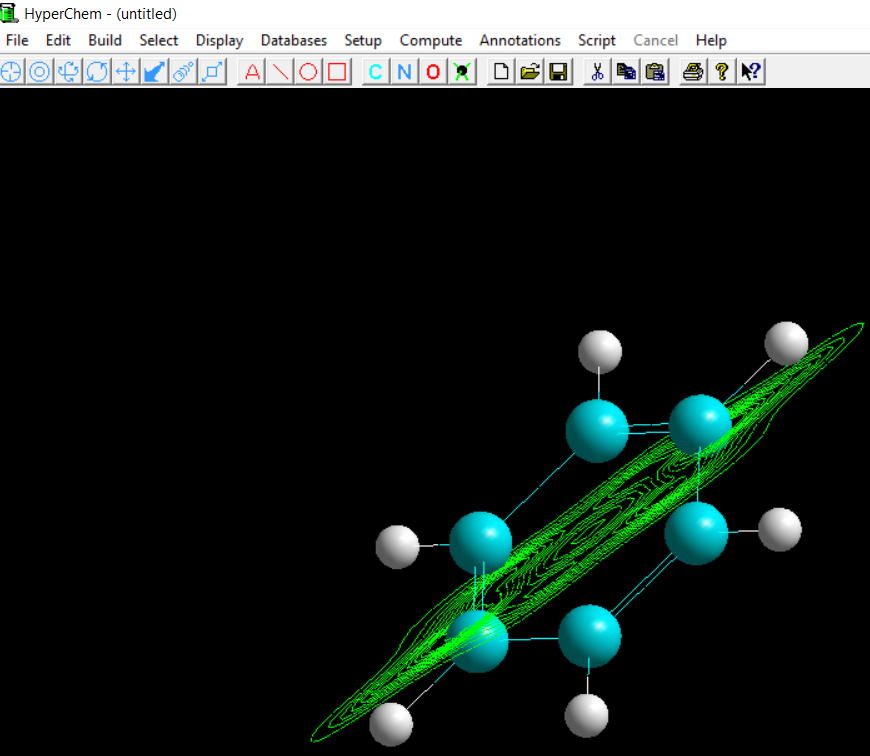
Task: Print the workspace with the printer icon
Action: (694, 72)
